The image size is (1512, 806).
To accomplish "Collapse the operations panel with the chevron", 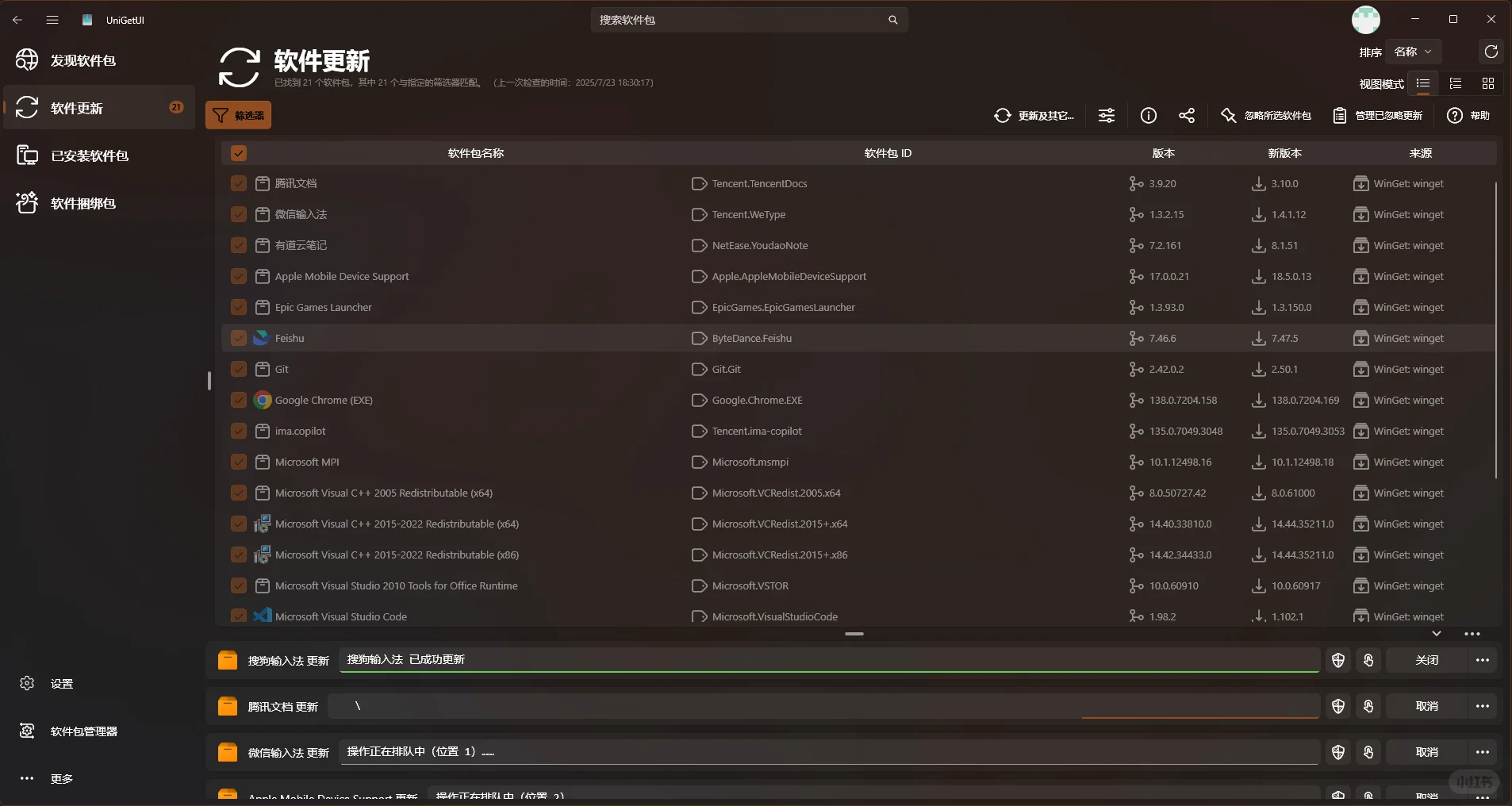I will pyautogui.click(x=1437, y=634).
